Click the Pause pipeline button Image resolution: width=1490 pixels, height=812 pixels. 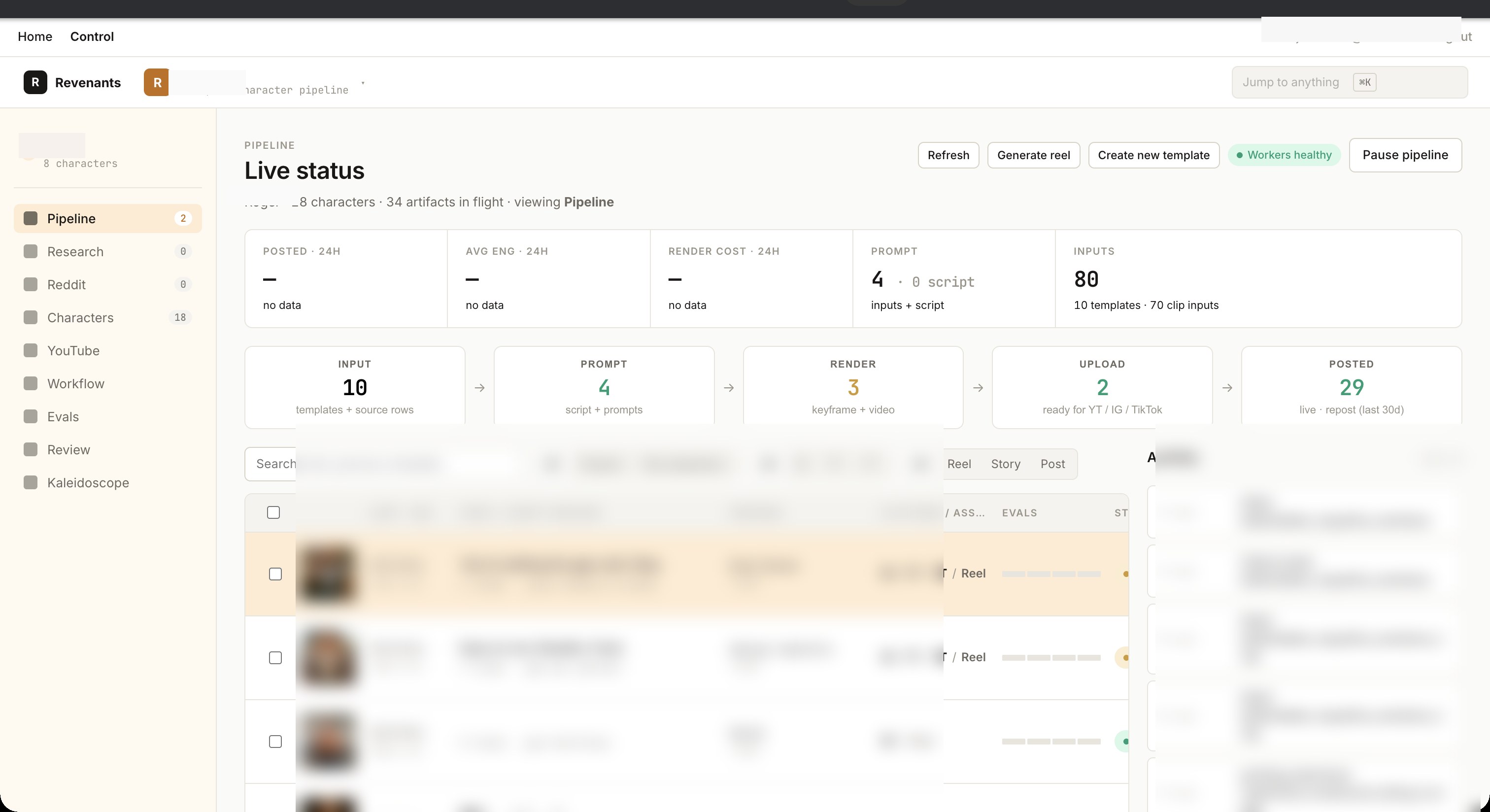[1405, 155]
